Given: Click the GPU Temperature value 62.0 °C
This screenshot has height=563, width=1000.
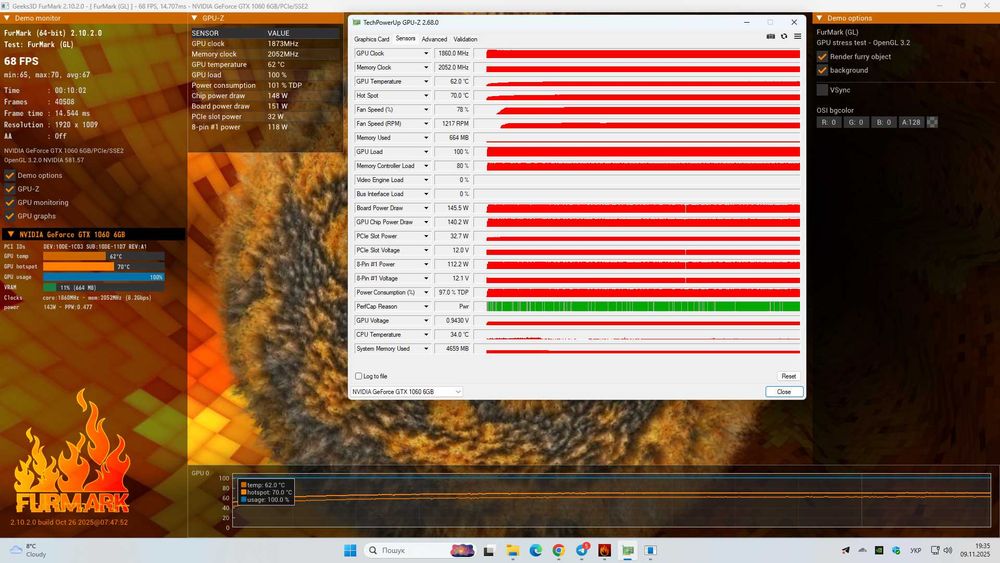Looking at the screenshot, I should point(453,82).
